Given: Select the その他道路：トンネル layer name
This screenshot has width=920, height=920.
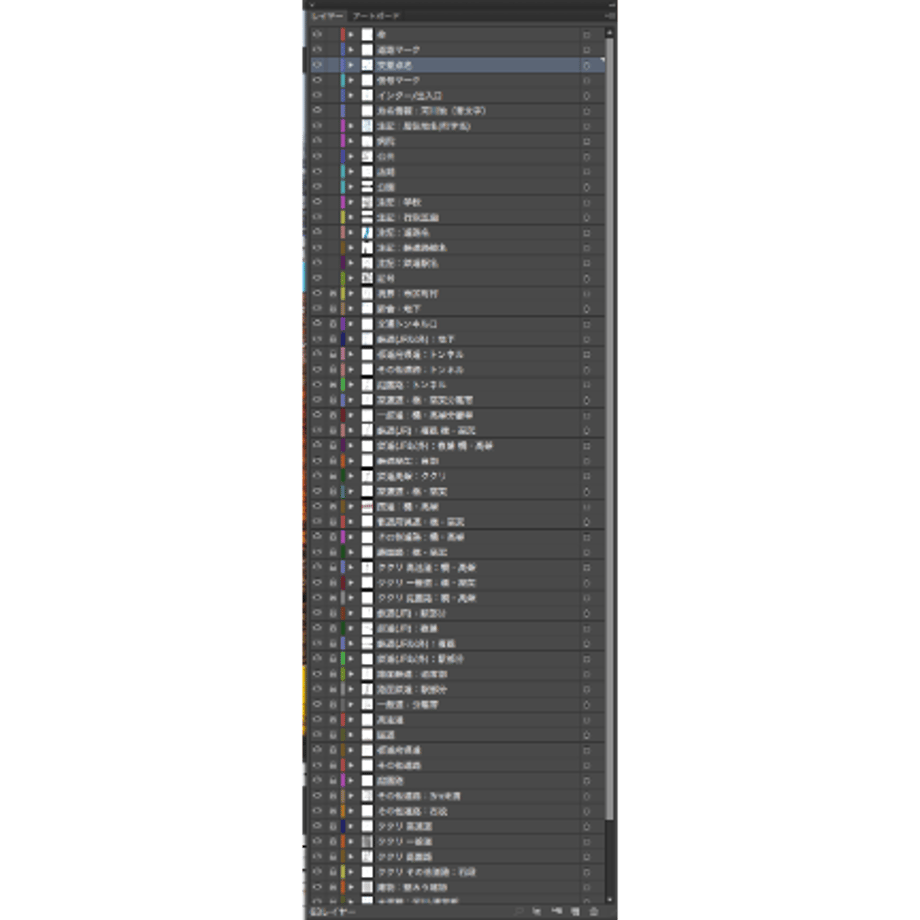Looking at the screenshot, I should coord(420,370).
